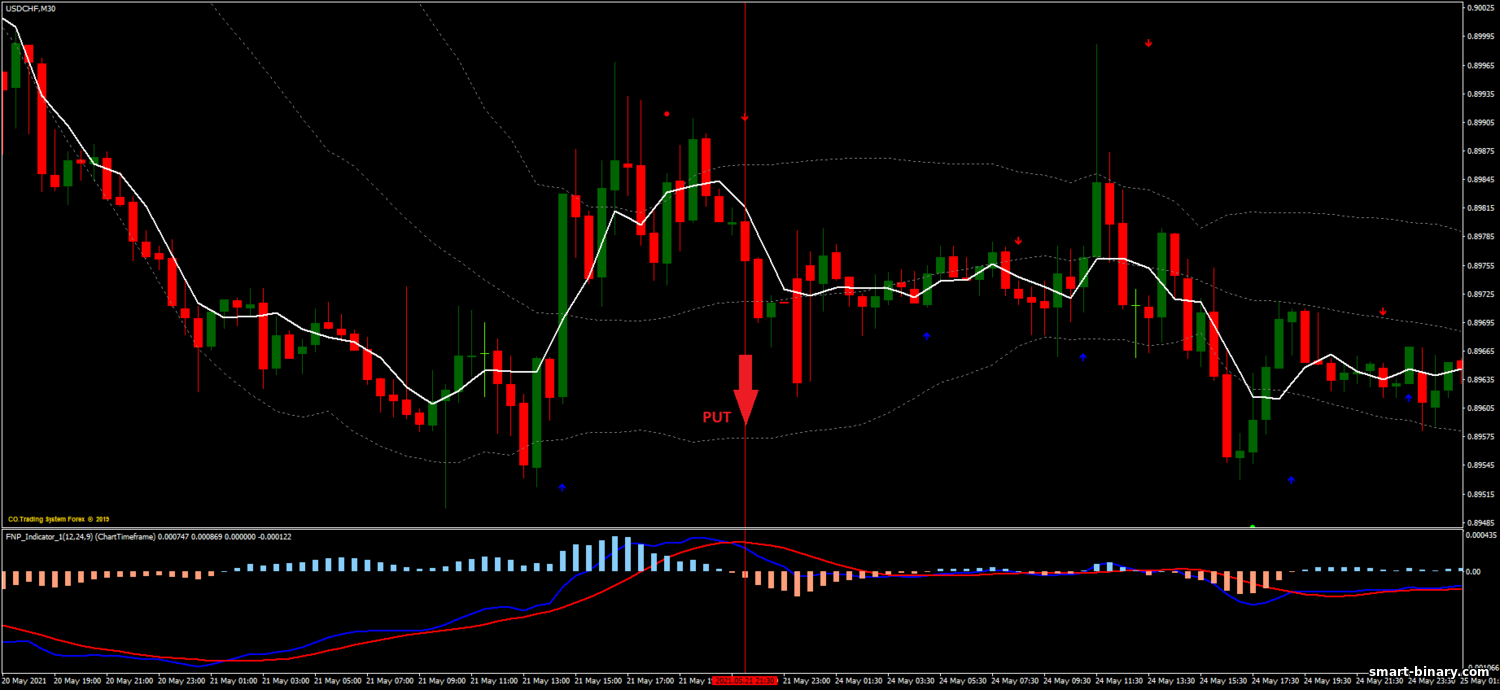Click the 0.89875 price axis value

click(1480, 151)
